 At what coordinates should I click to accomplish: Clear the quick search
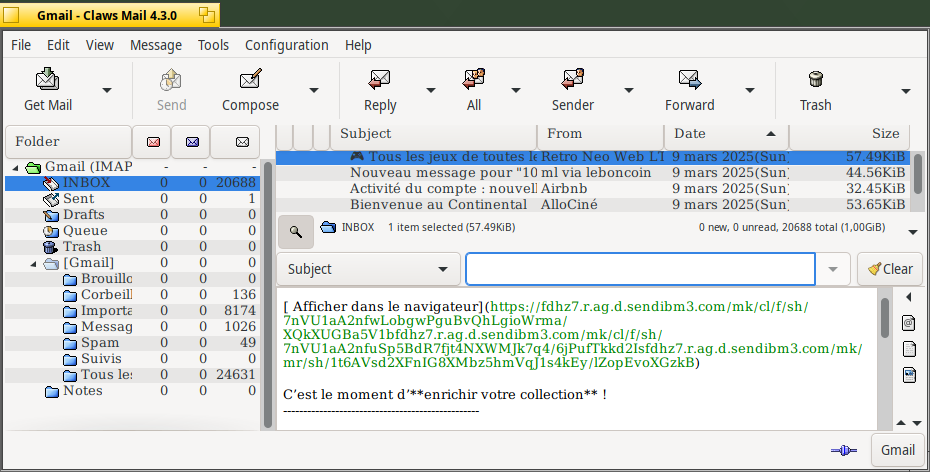(890, 269)
